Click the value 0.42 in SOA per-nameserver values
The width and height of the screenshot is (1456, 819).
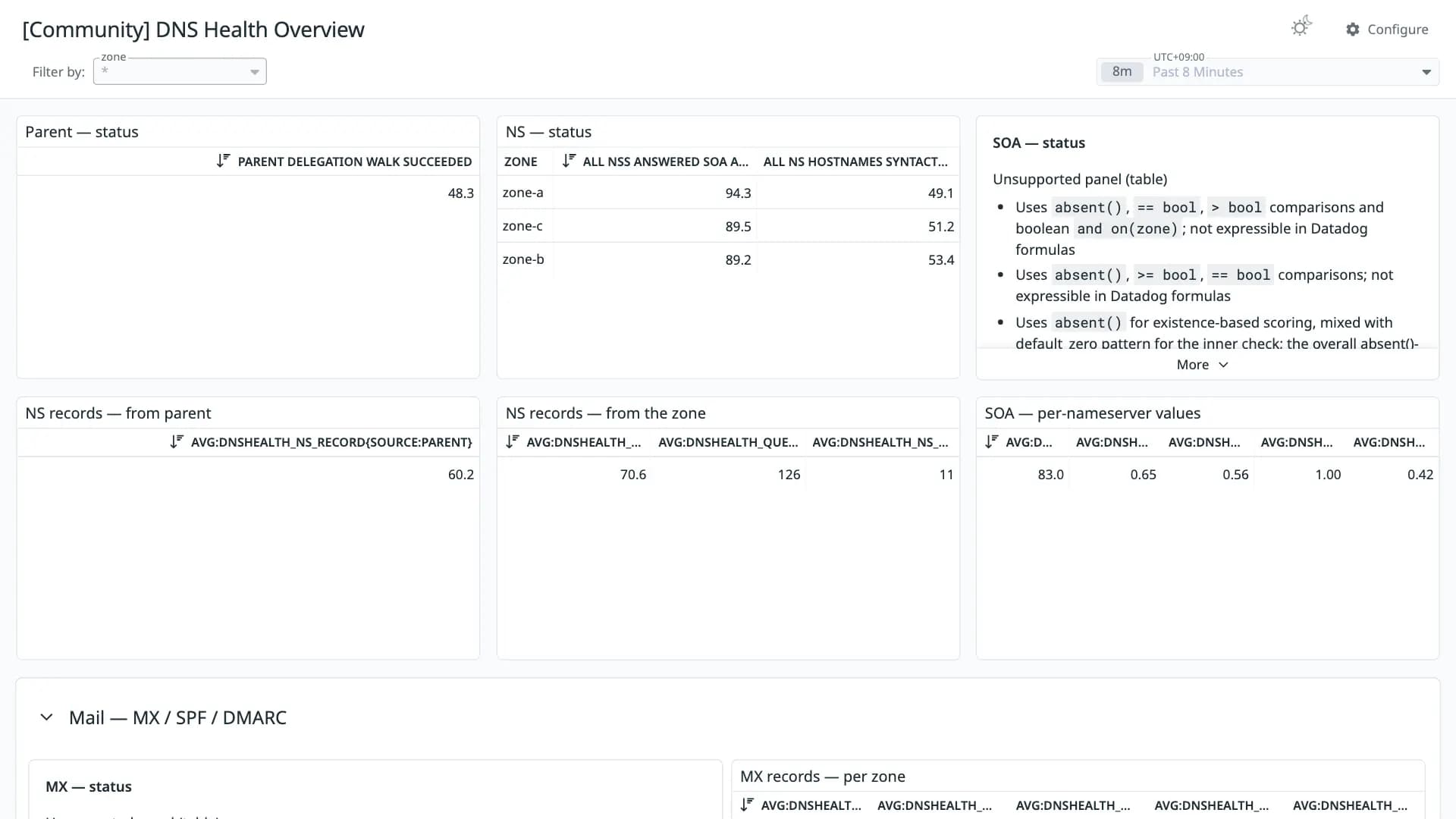(1420, 475)
